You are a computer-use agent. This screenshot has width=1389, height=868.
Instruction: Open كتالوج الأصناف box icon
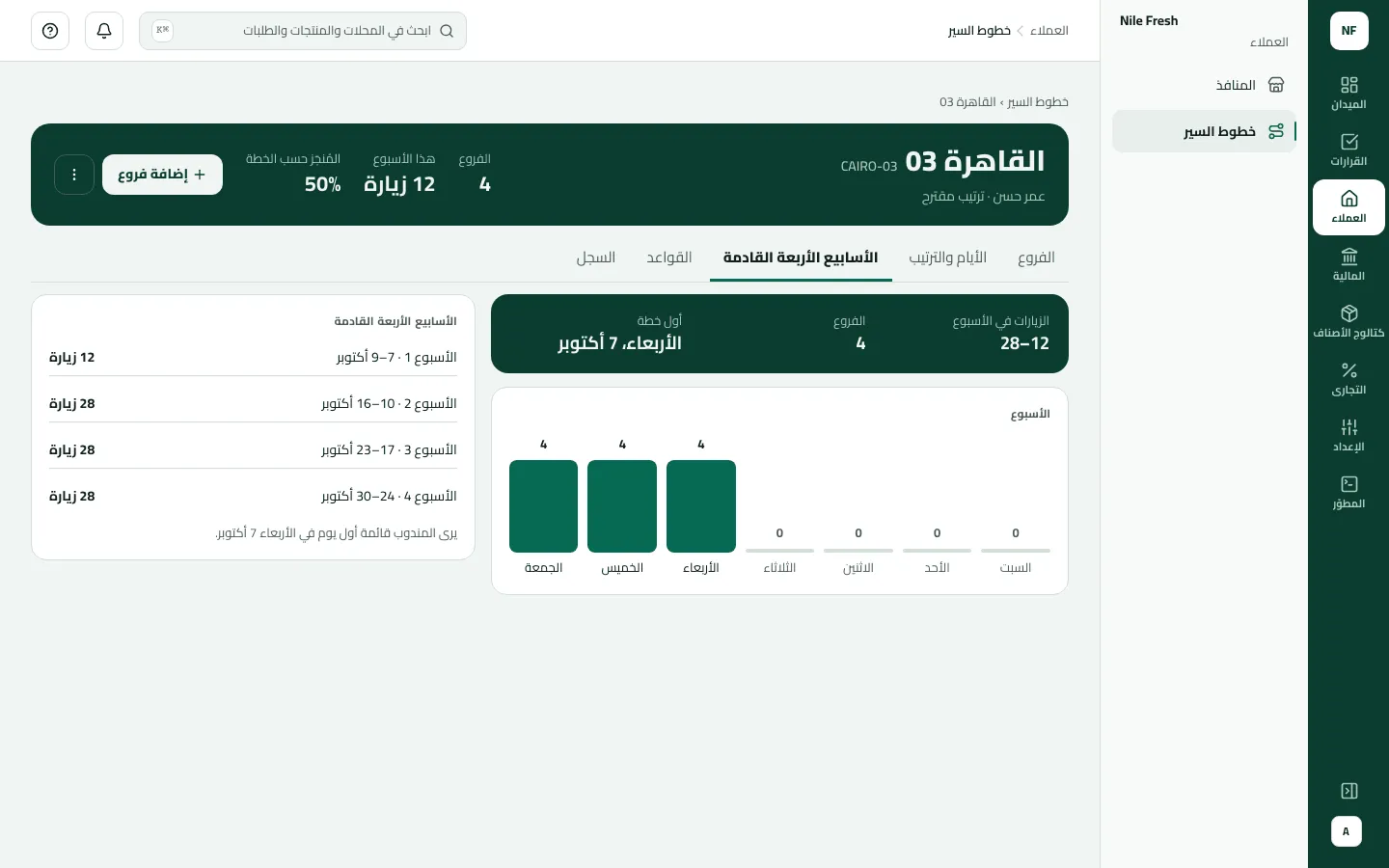(1348, 313)
